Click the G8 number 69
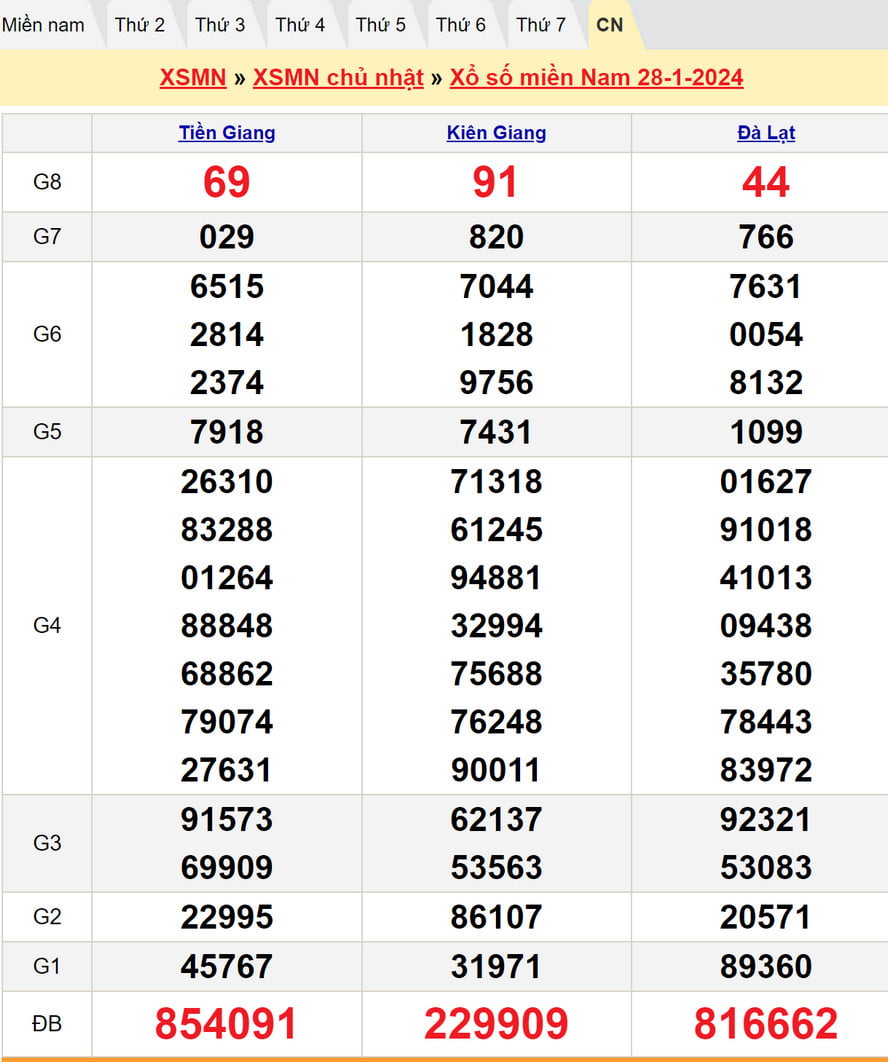Screen dimensions: 888x1062 point(227,182)
